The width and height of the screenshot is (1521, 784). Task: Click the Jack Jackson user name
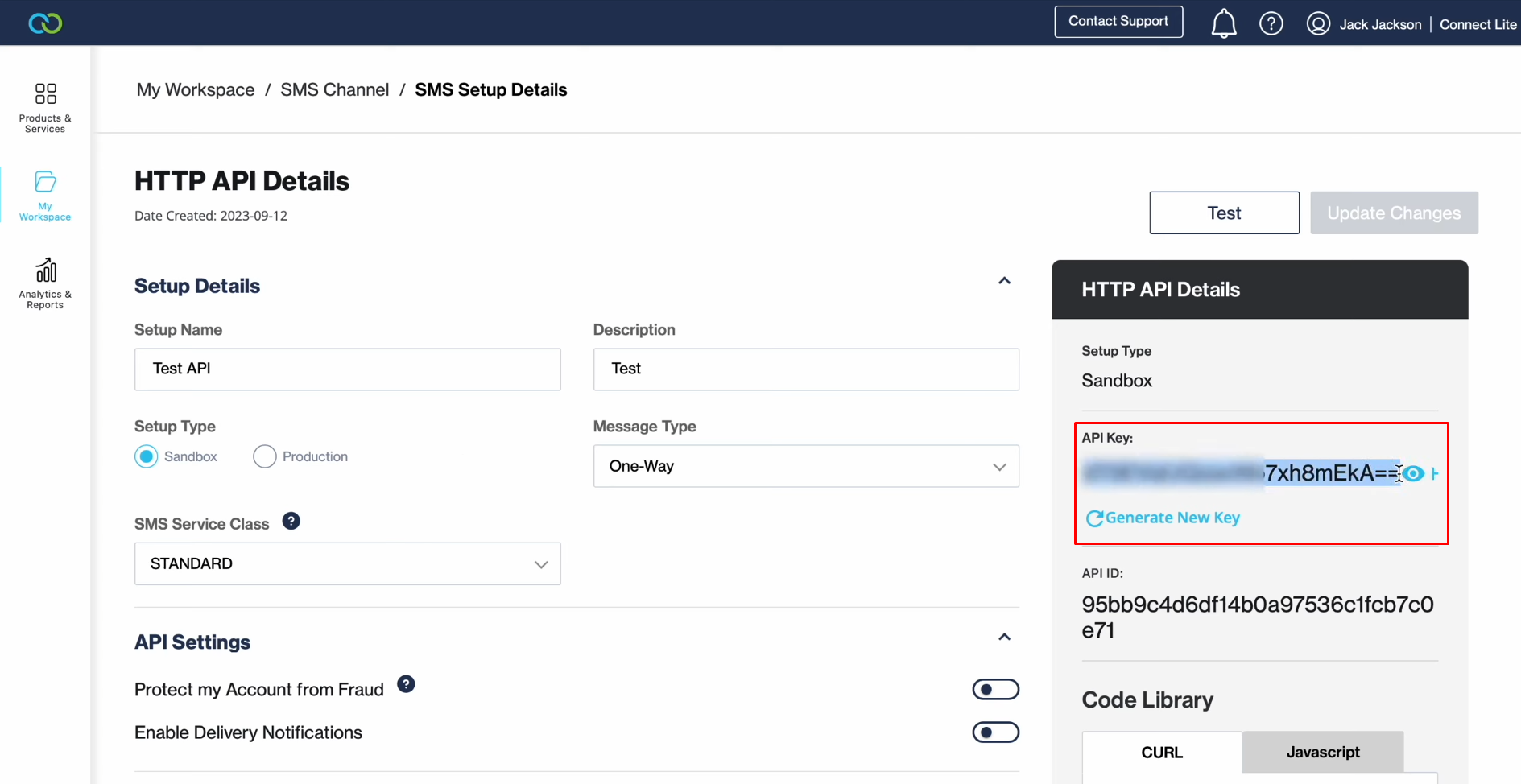(x=1380, y=24)
